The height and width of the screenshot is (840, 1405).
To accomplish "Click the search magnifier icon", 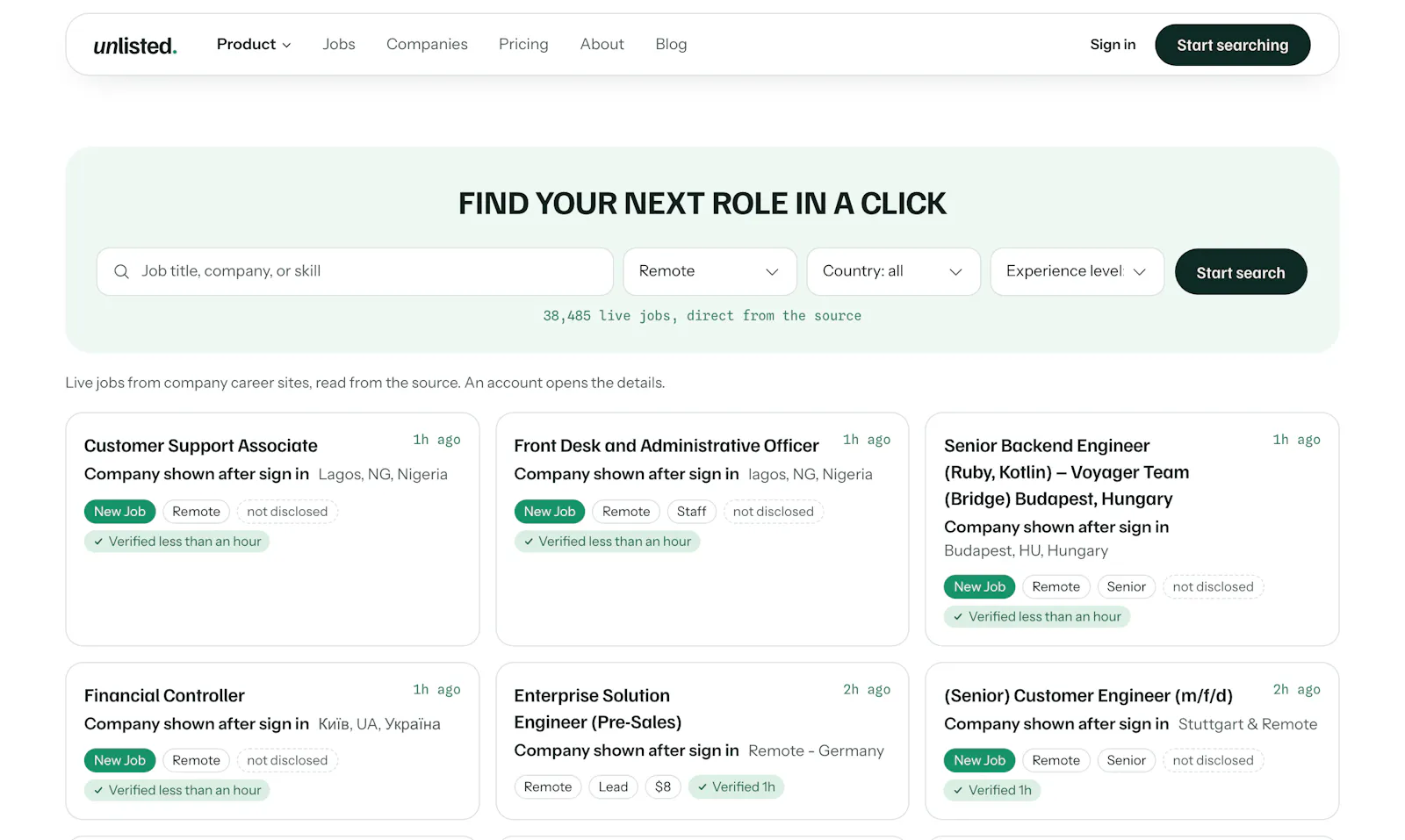I will click(x=122, y=272).
